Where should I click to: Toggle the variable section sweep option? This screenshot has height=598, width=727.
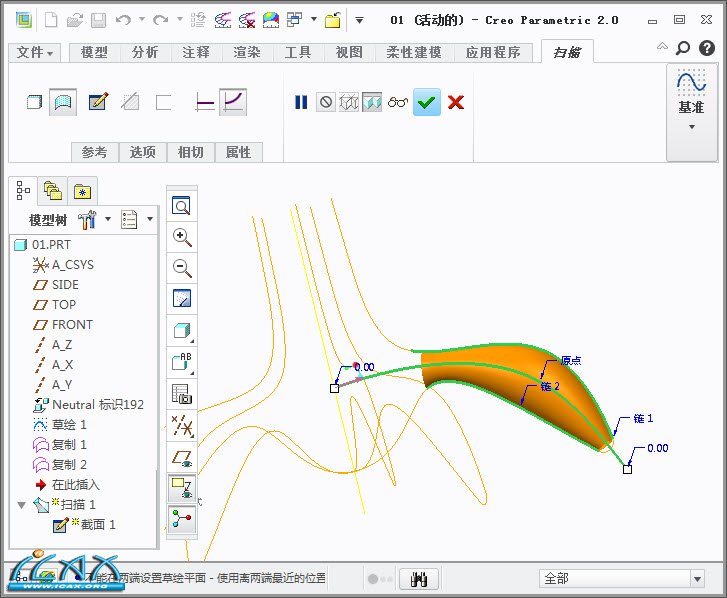(233, 102)
